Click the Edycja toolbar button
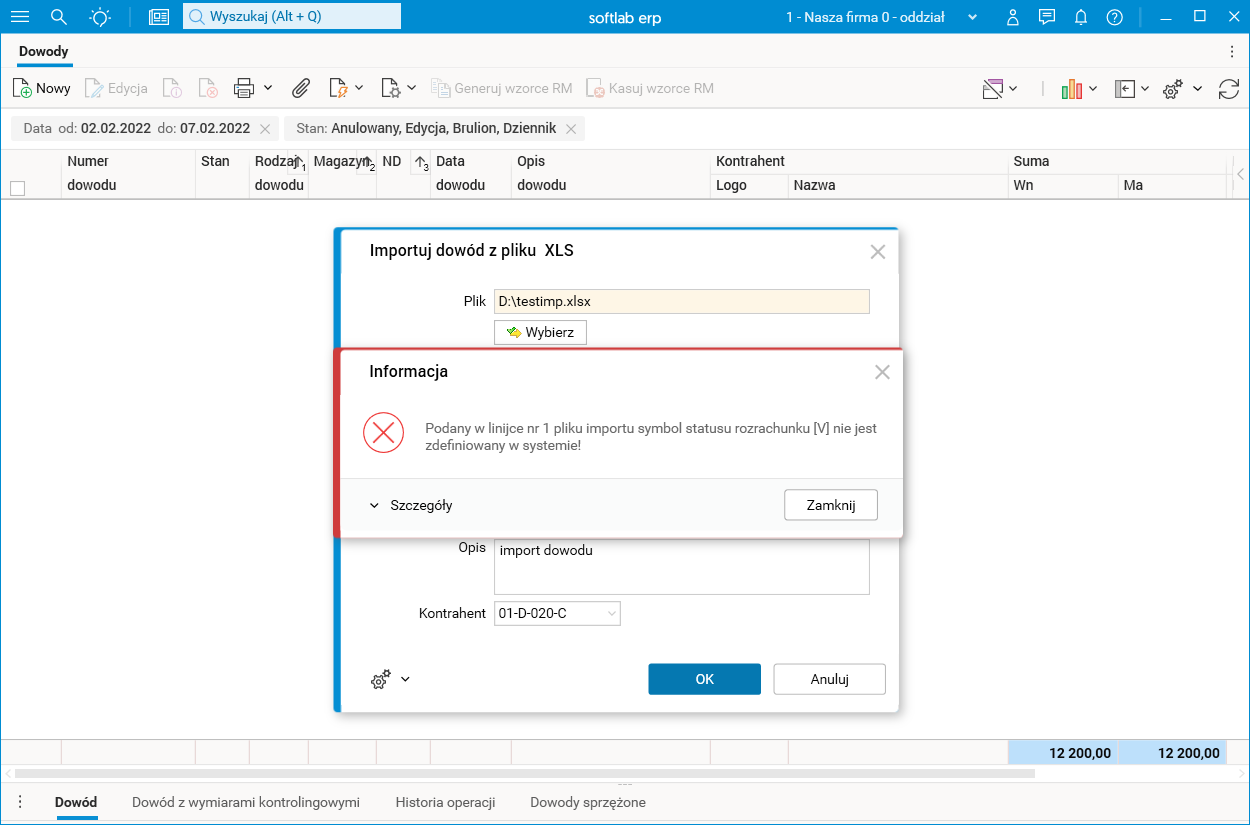The height and width of the screenshot is (825, 1250). (x=116, y=88)
